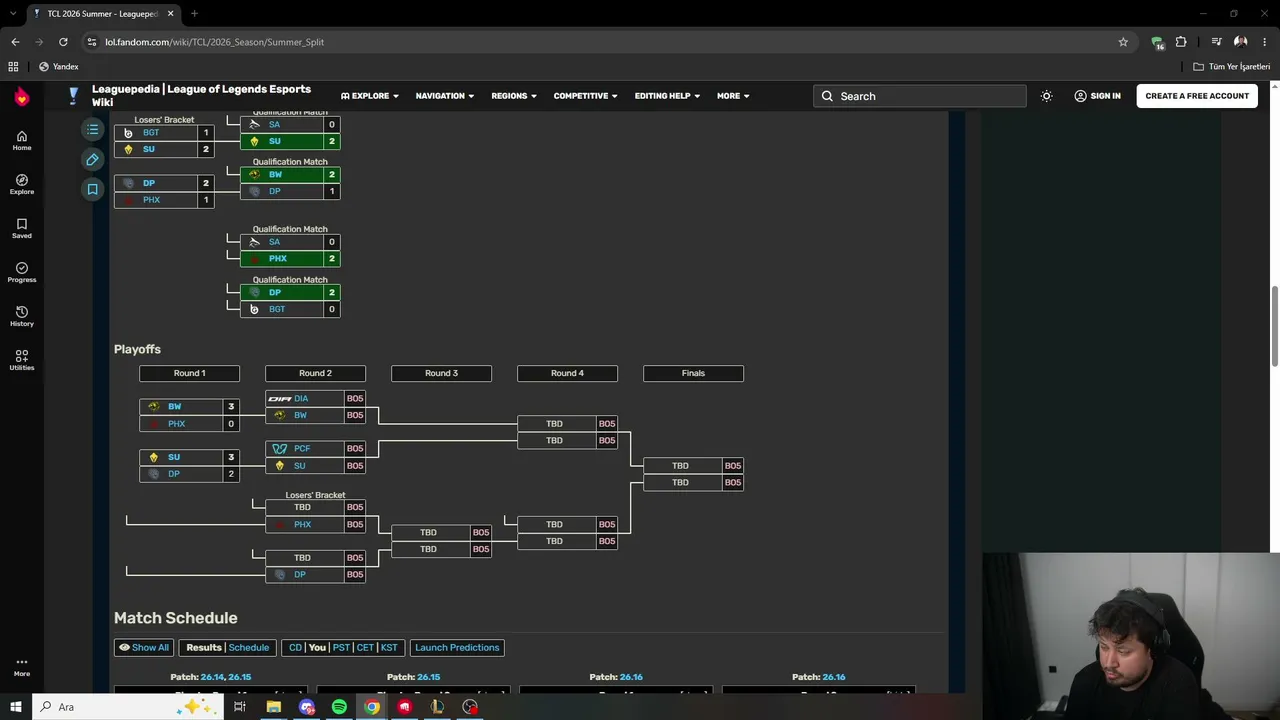Viewport: 1280px width, 720px height.
Task: Open the PCF team link in Round 2
Action: point(302,449)
